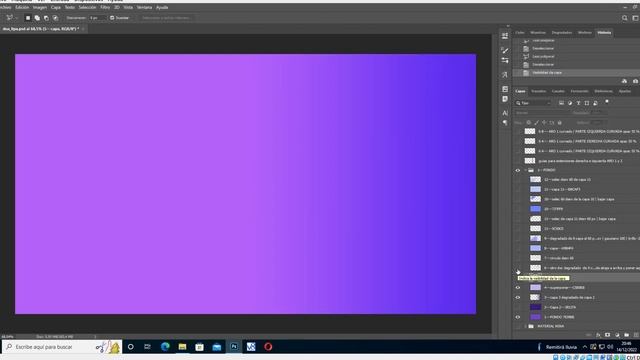
Task: Hide layer '4 — superponer'
Action: pyautogui.click(x=518, y=287)
